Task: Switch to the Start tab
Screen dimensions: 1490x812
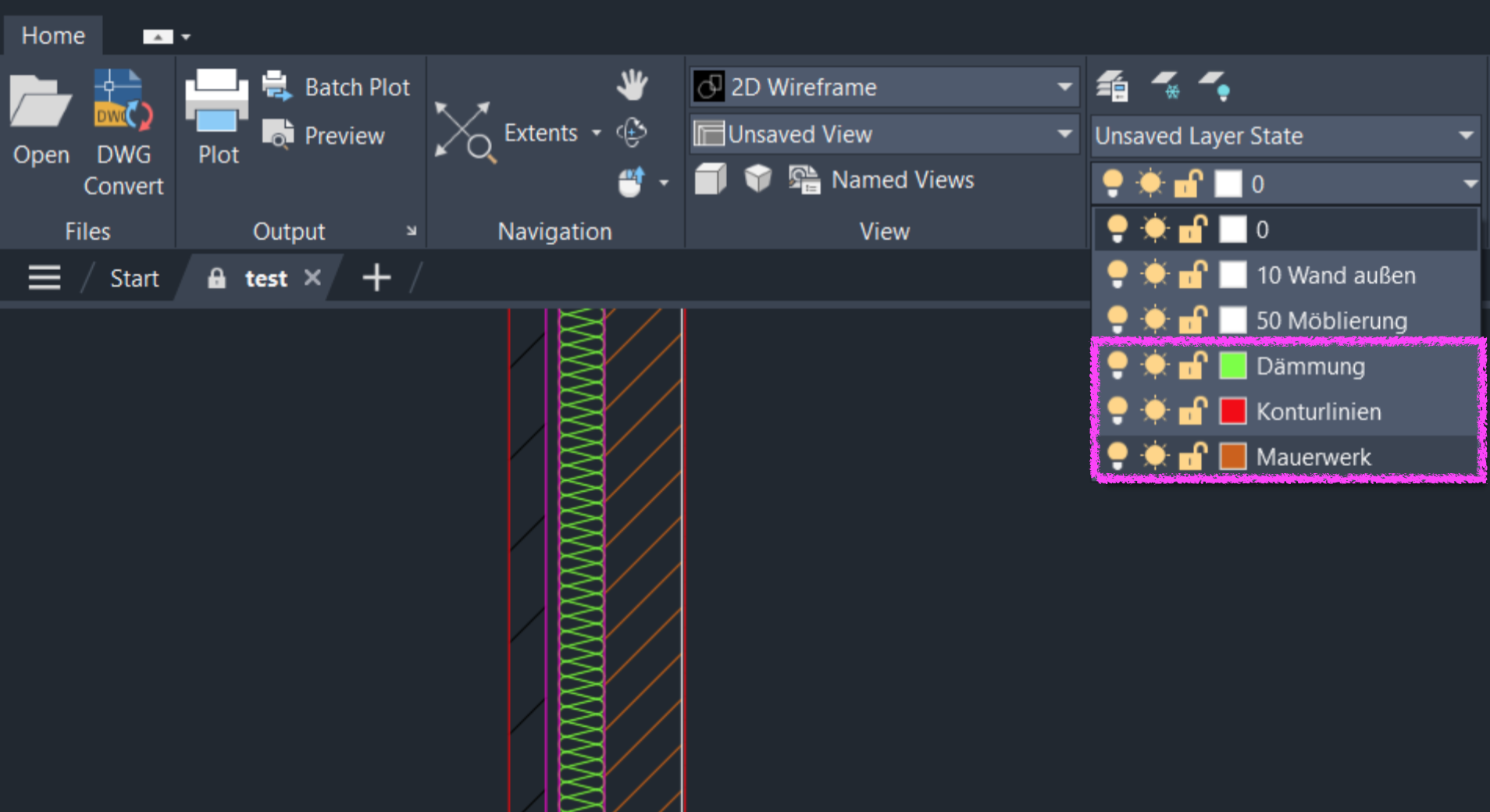Action: coord(134,278)
